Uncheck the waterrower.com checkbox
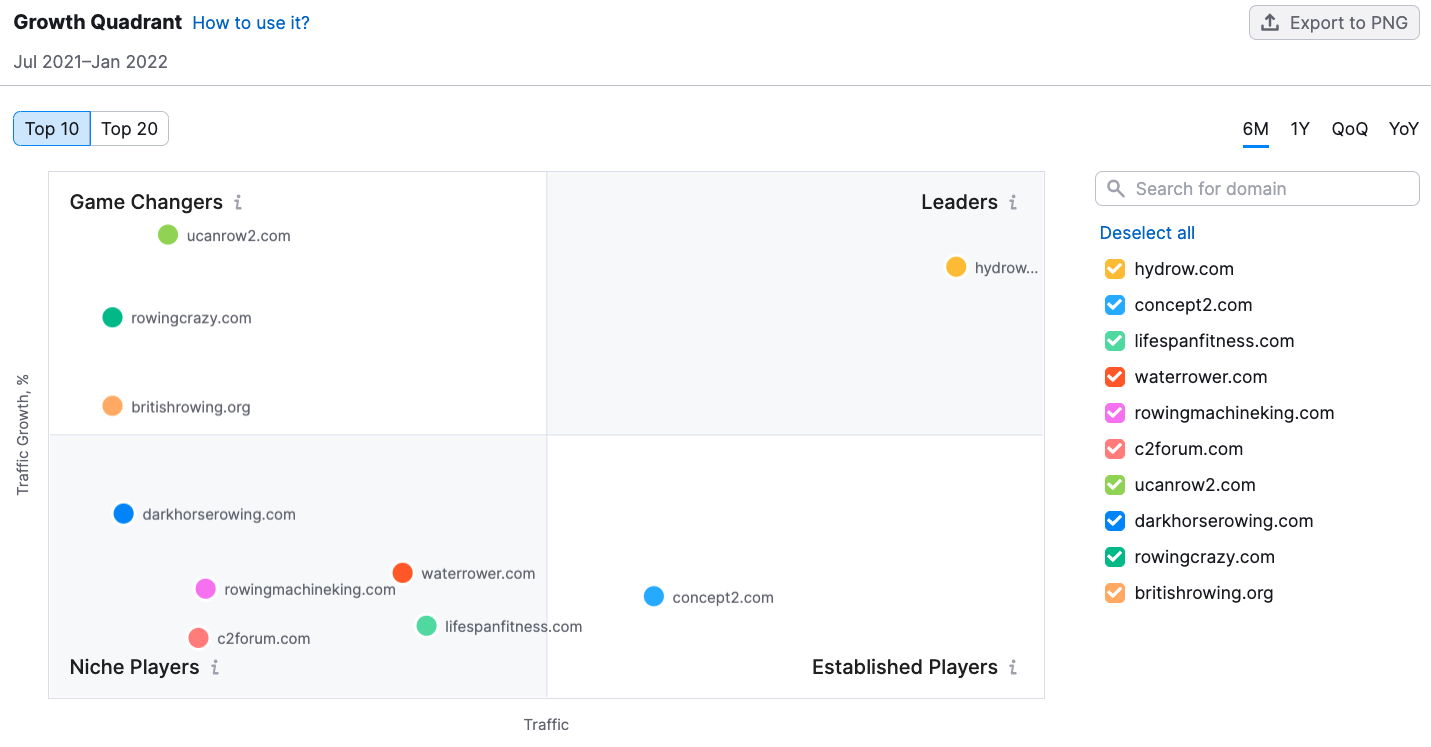 (1115, 377)
